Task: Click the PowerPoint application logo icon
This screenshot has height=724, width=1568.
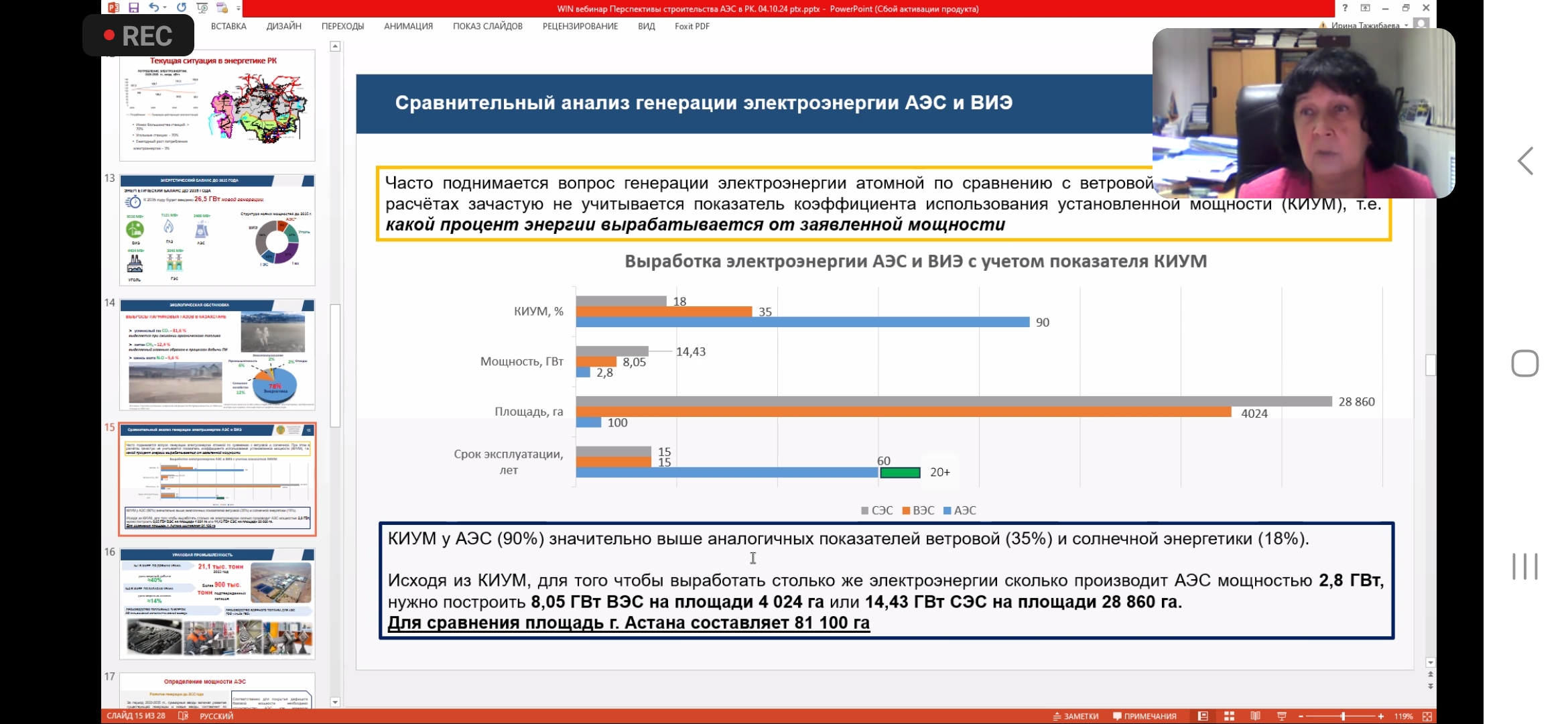Action: coord(113,7)
